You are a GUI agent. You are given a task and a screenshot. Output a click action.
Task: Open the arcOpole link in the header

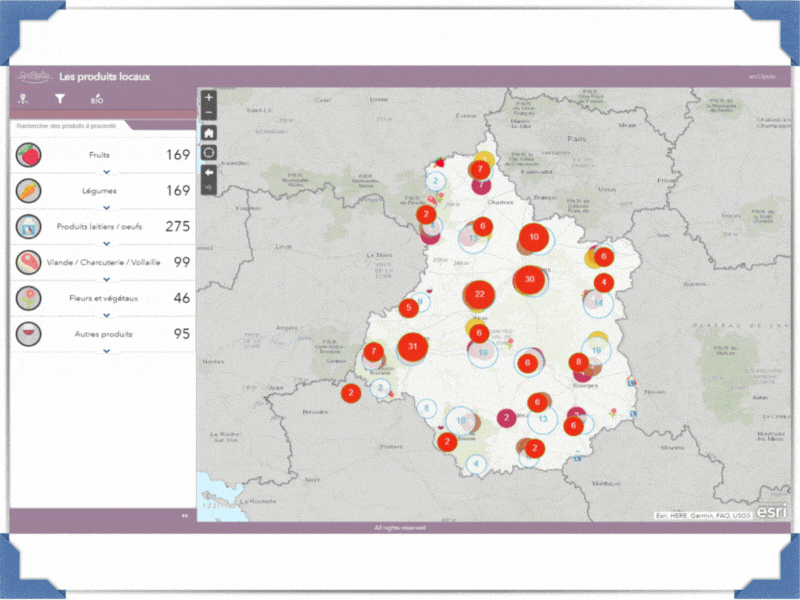point(762,77)
